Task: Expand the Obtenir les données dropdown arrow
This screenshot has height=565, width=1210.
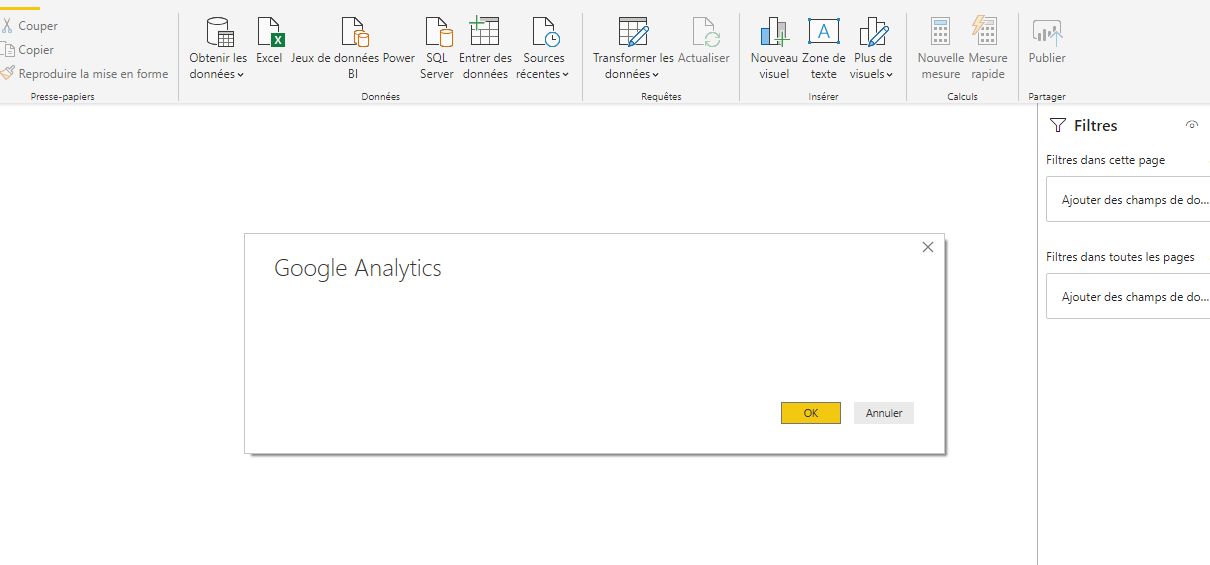Action: point(241,75)
